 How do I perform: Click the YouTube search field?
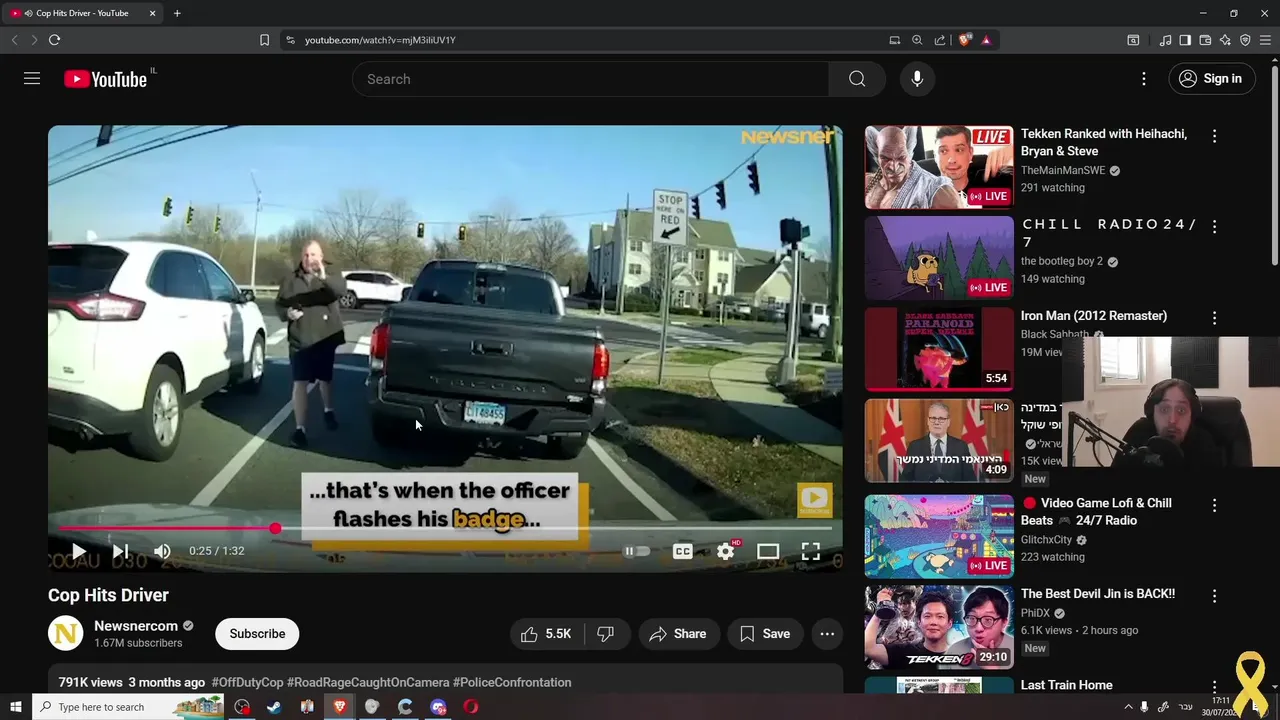click(x=590, y=79)
